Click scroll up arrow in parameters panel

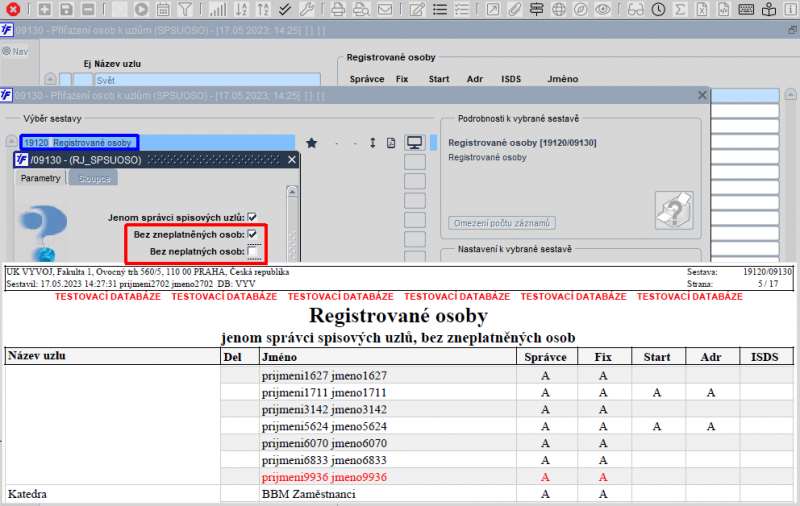tap(292, 191)
